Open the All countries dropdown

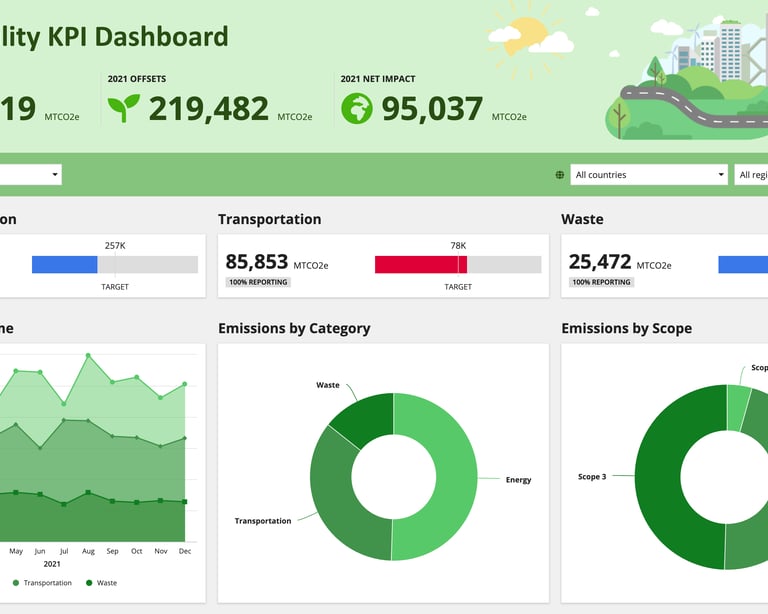pos(649,175)
